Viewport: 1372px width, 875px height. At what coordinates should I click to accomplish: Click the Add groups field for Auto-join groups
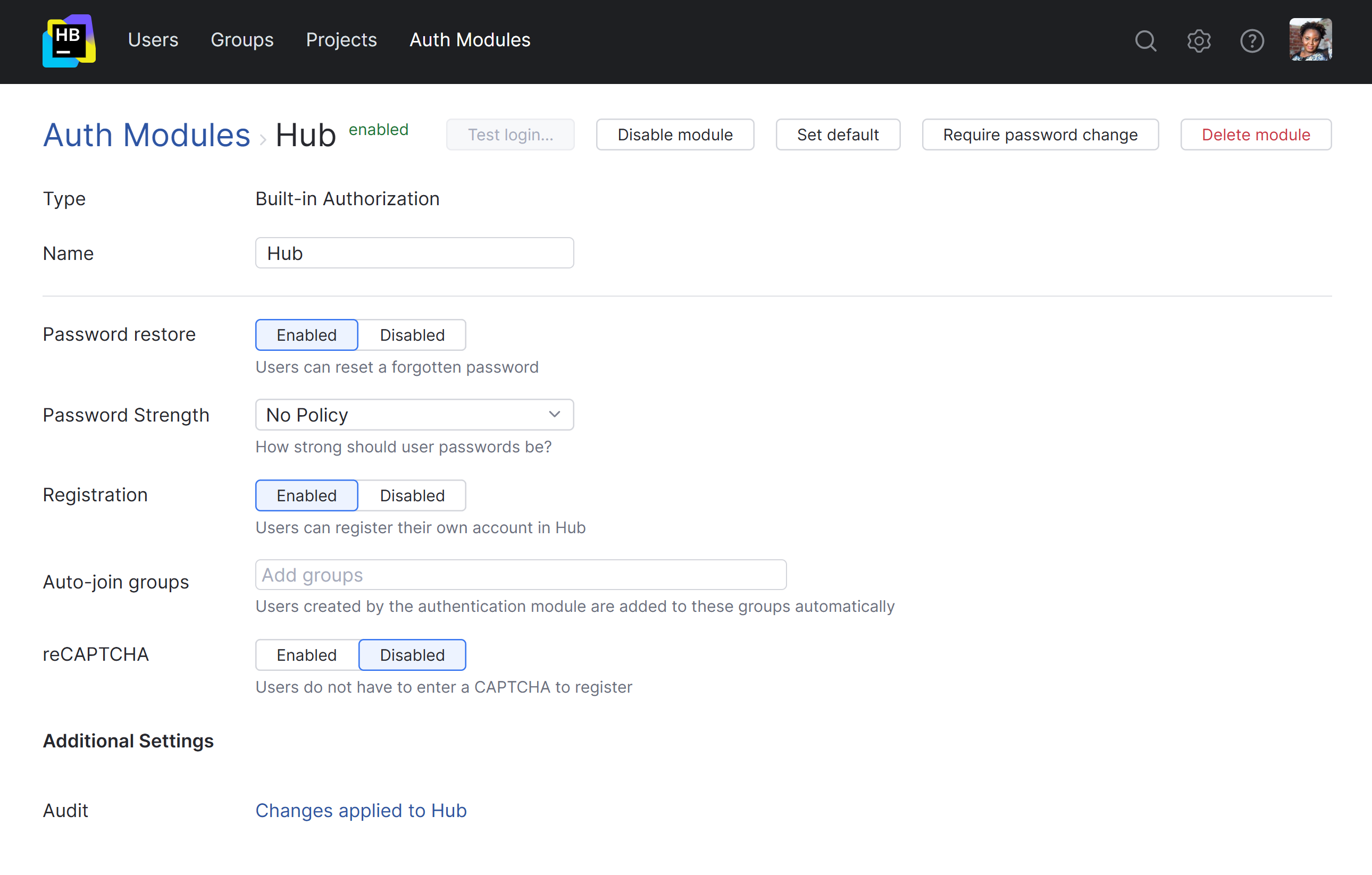(520, 575)
